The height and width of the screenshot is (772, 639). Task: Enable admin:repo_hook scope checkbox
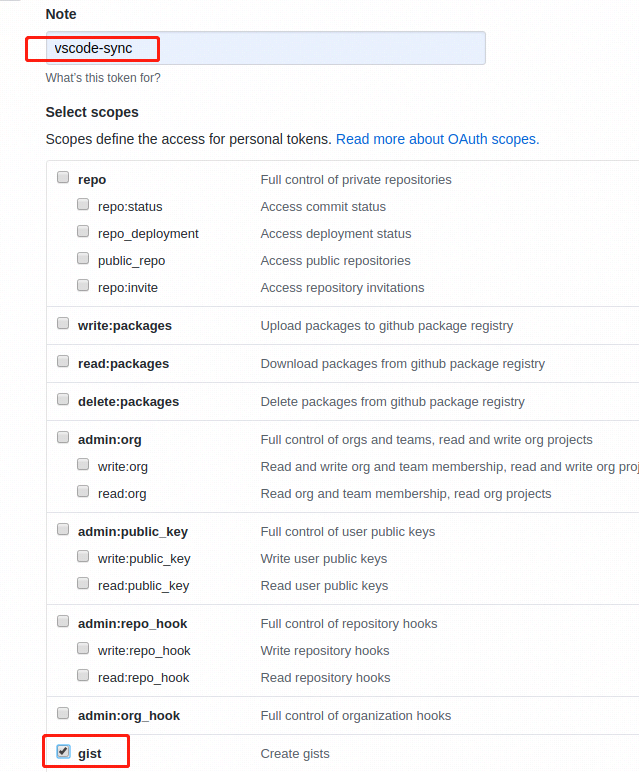(x=63, y=622)
